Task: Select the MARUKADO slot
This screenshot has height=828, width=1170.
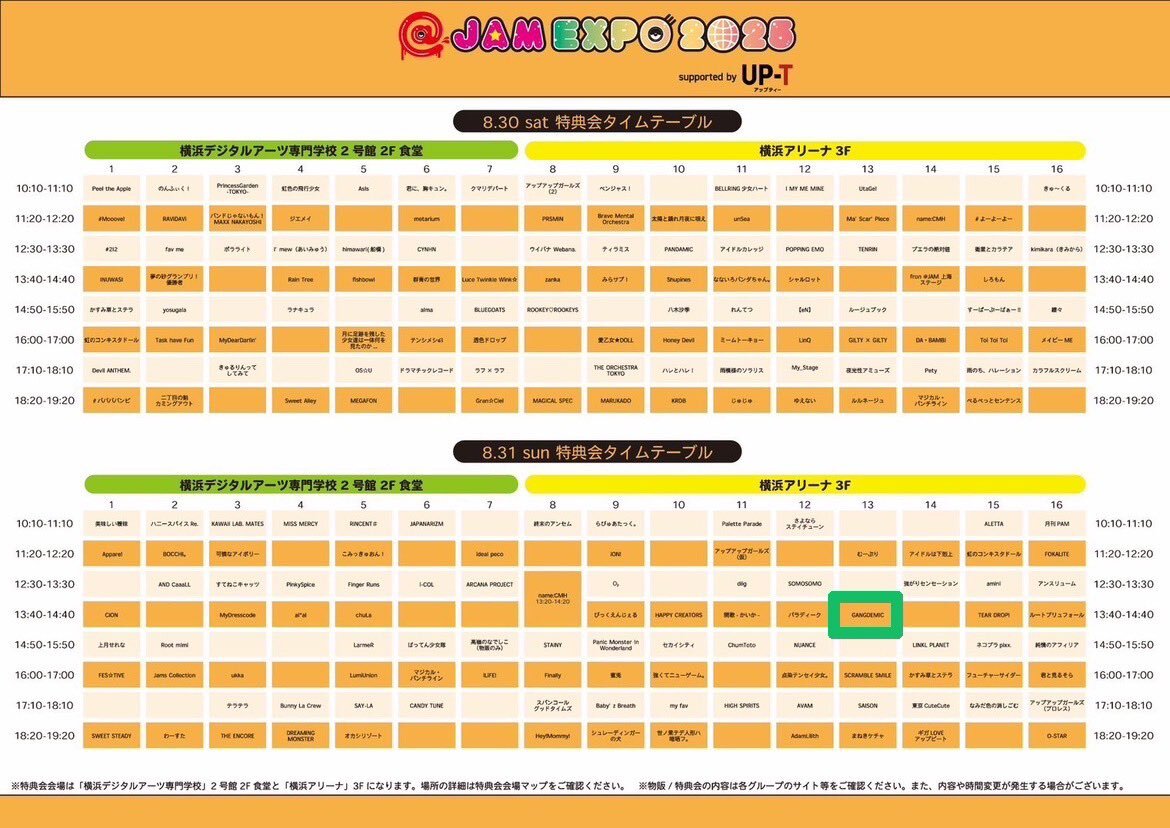Action: point(616,401)
